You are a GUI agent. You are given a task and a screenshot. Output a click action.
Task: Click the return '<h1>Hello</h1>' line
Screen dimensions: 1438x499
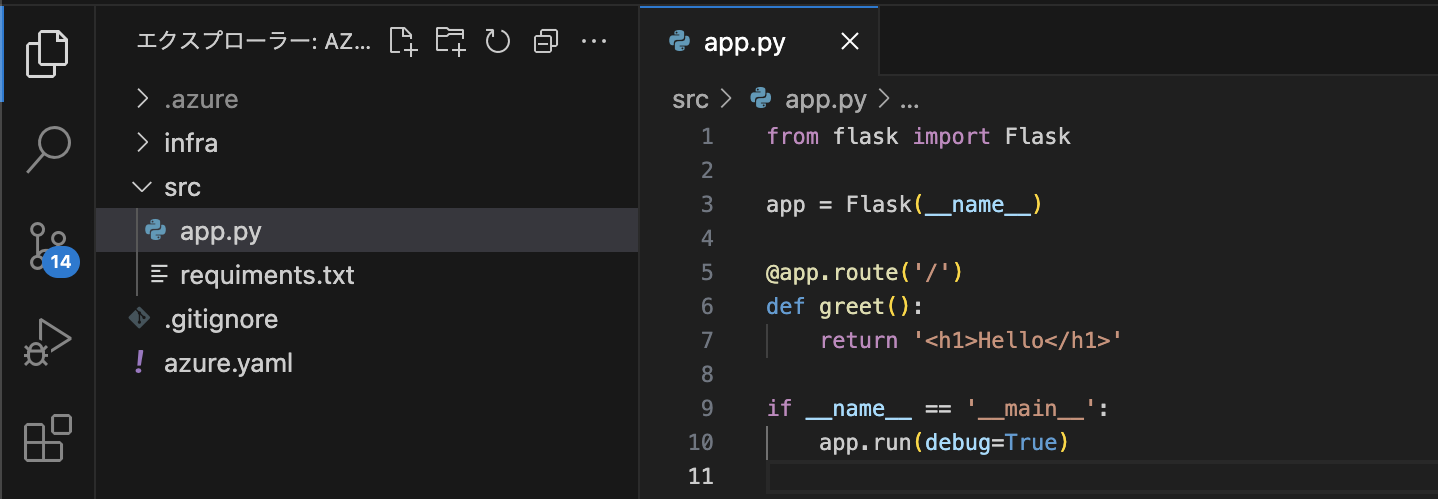click(971, 340)
